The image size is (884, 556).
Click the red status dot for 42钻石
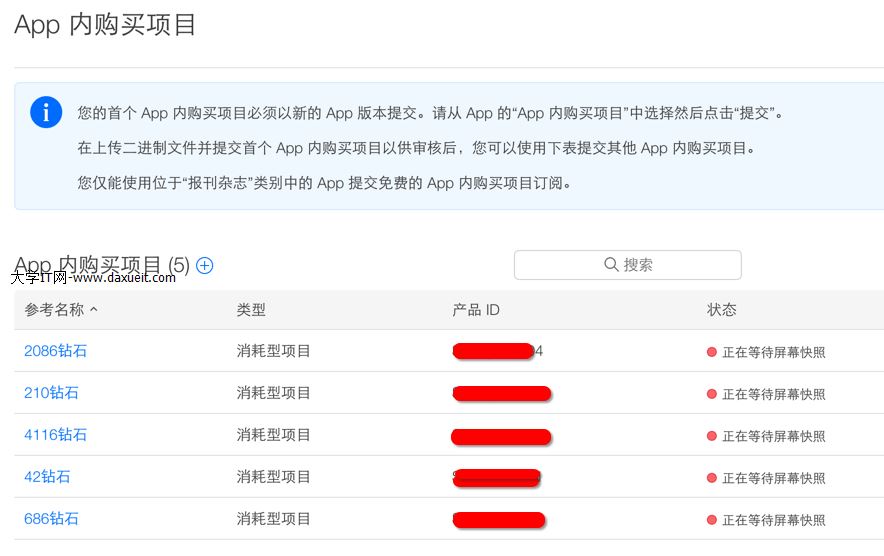pos(712,478)
